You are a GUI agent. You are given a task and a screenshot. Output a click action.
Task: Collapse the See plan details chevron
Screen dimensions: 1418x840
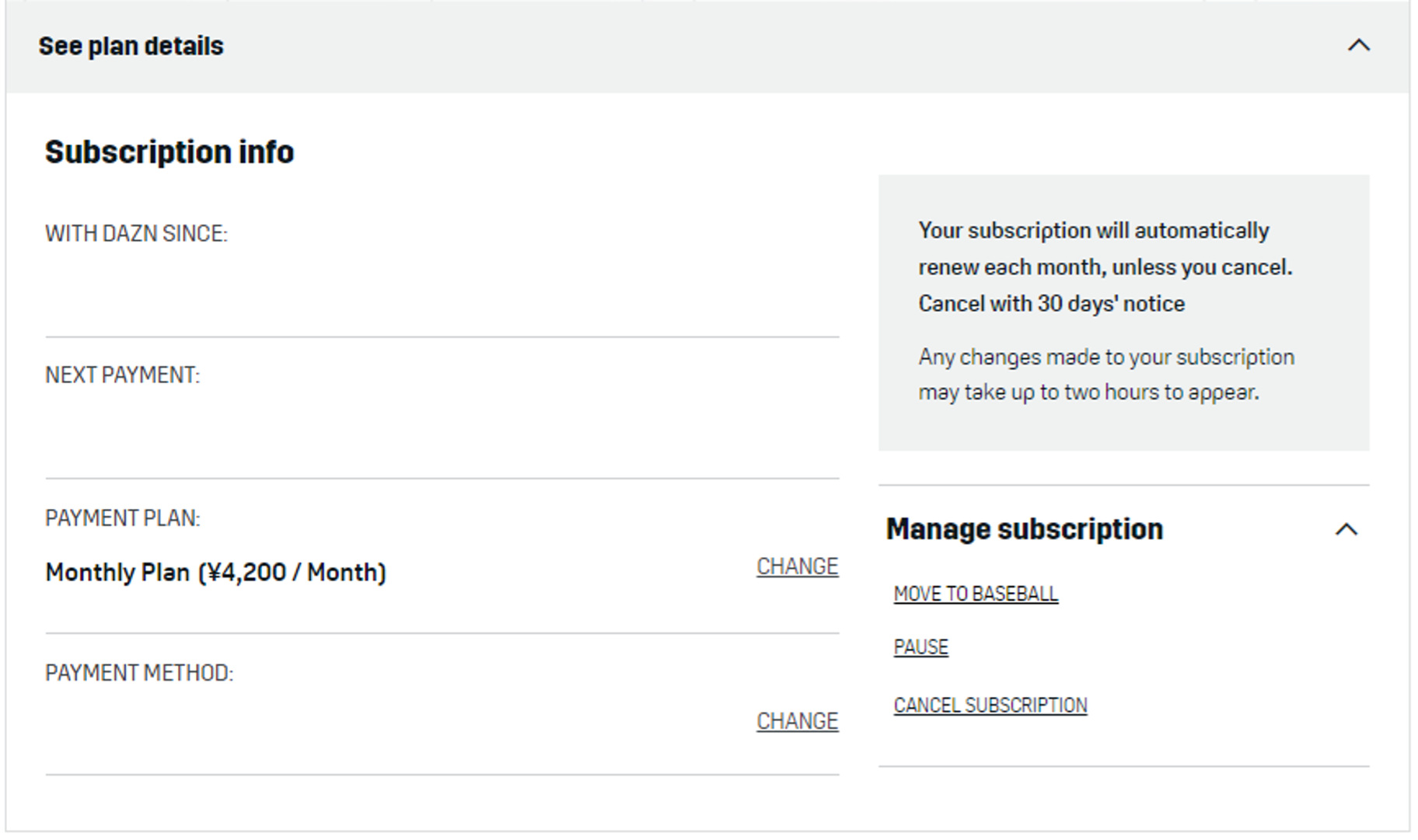(1358, 46)
